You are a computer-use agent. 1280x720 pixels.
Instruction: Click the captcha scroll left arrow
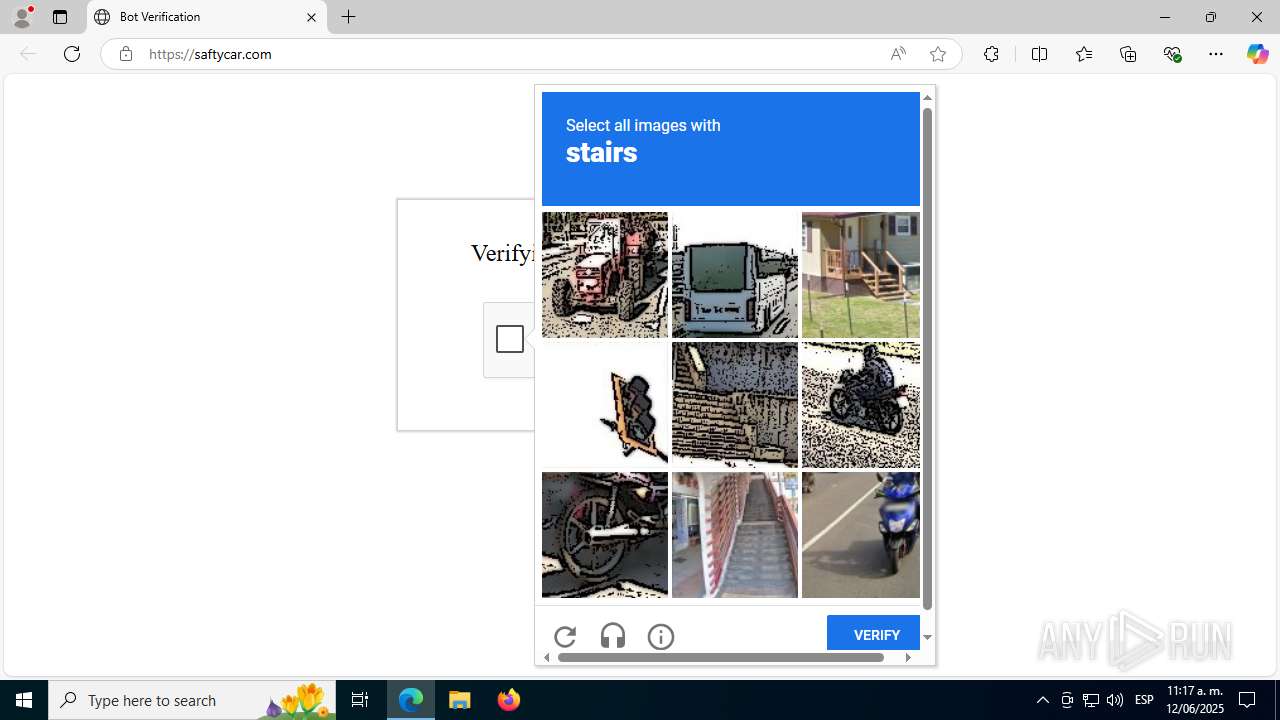click(x=547, y=657)
